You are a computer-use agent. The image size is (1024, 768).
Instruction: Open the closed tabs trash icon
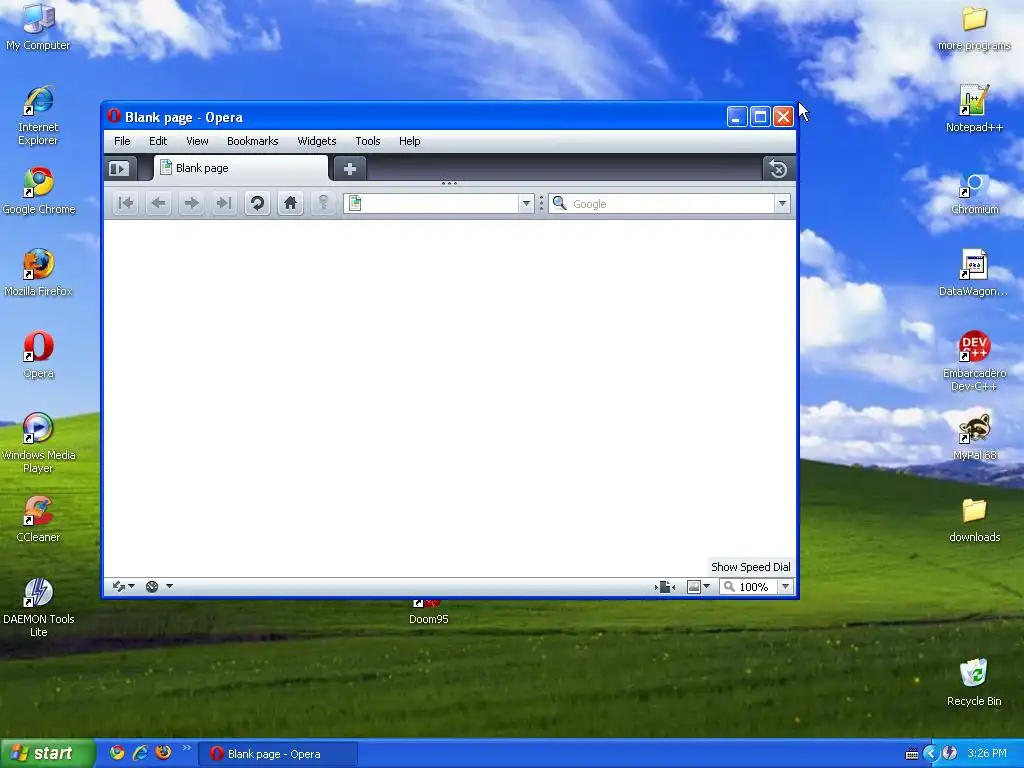coord(778,168)
